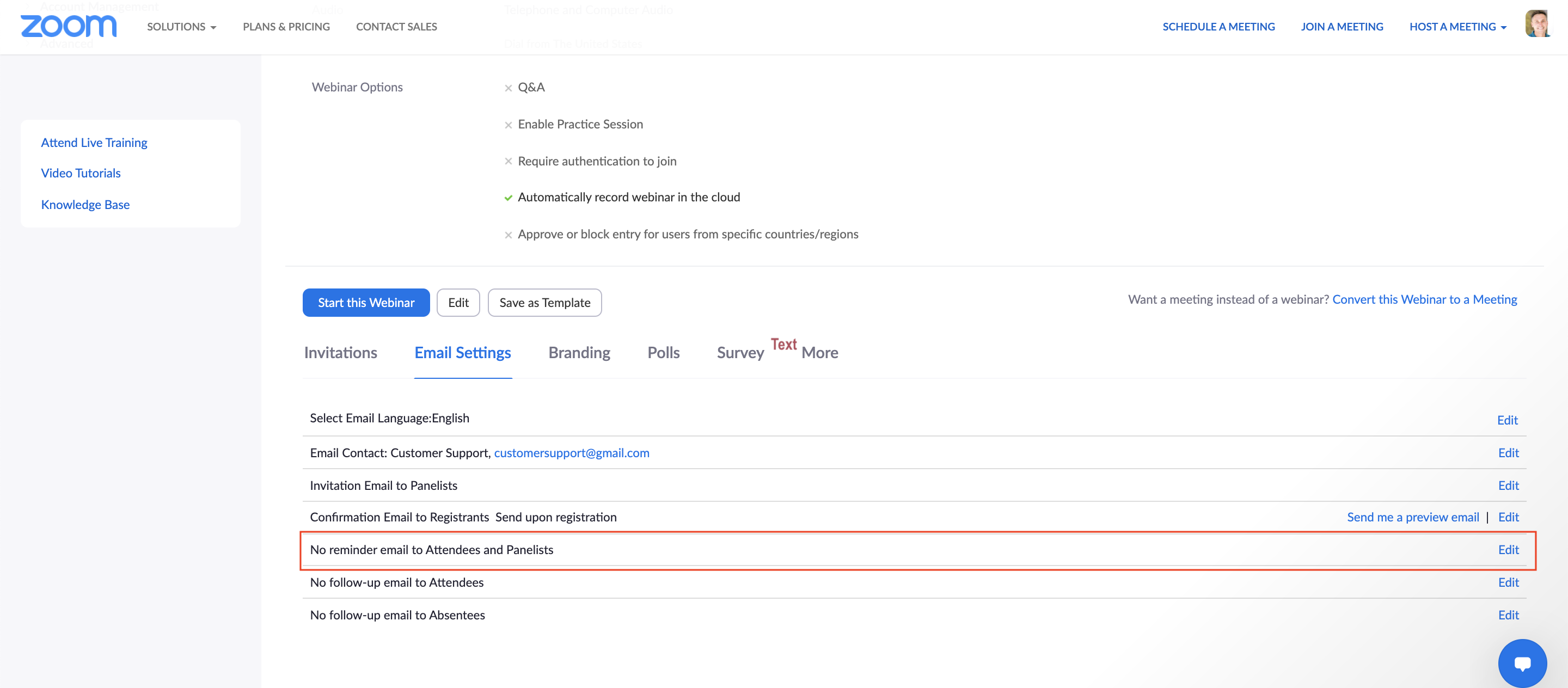Viewport: 1568px width, 688px height.
Task: Expand the Solutions dropdown menu
Action: pos(181,27)
